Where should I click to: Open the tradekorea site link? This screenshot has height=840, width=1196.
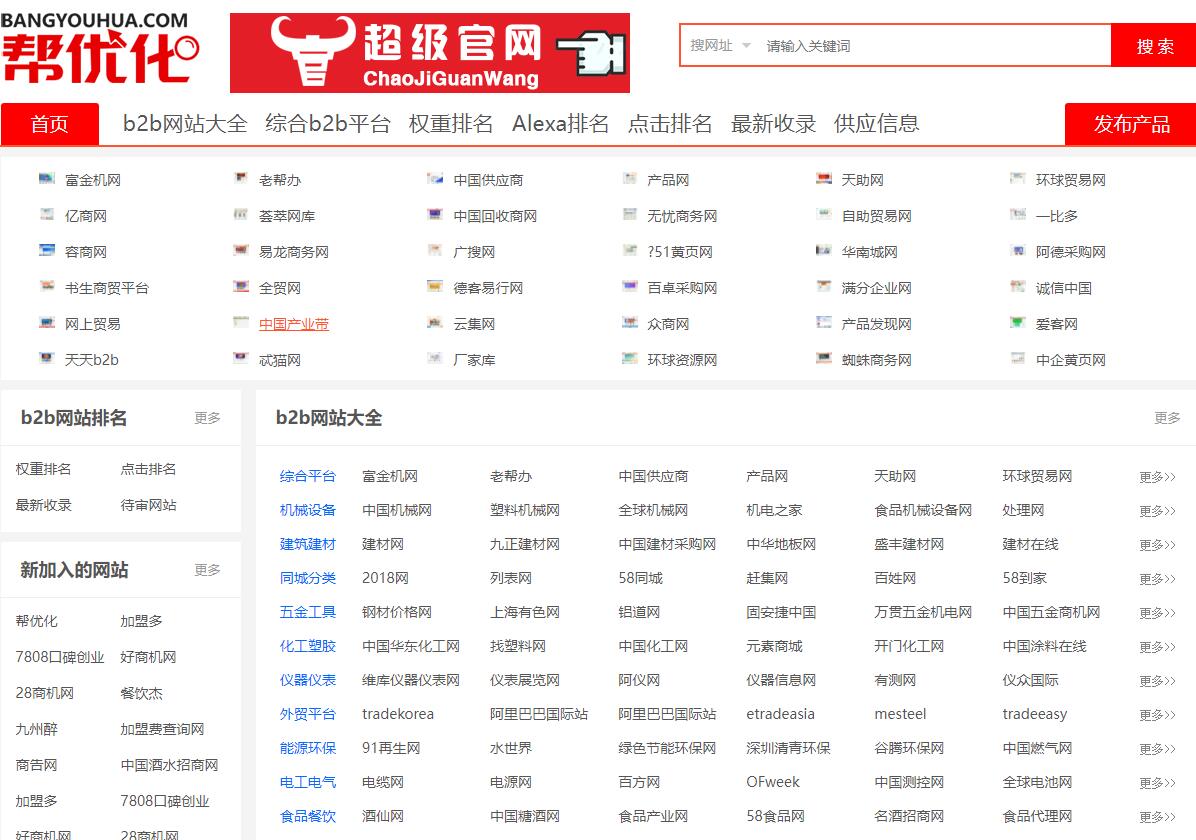397,714
